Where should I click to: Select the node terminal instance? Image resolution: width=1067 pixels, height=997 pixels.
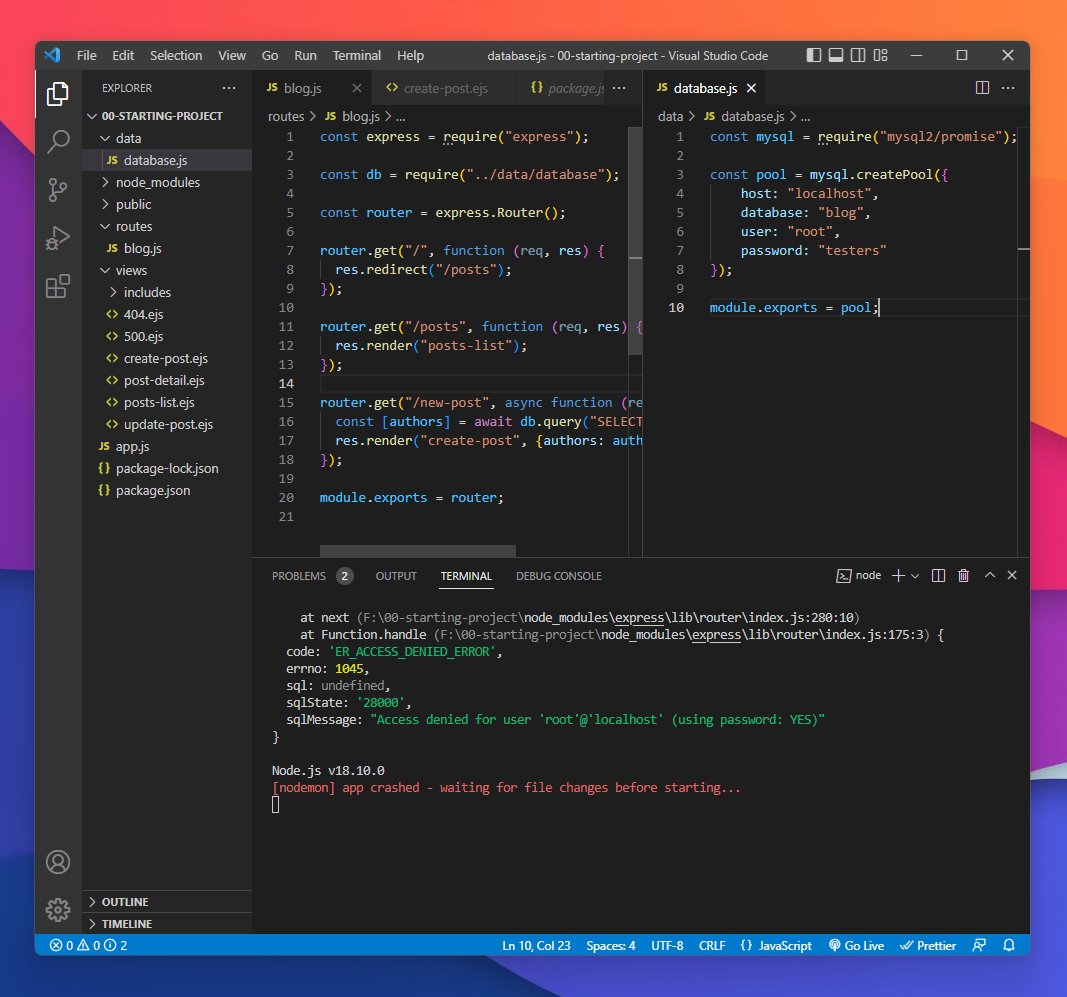pos(858,576)
